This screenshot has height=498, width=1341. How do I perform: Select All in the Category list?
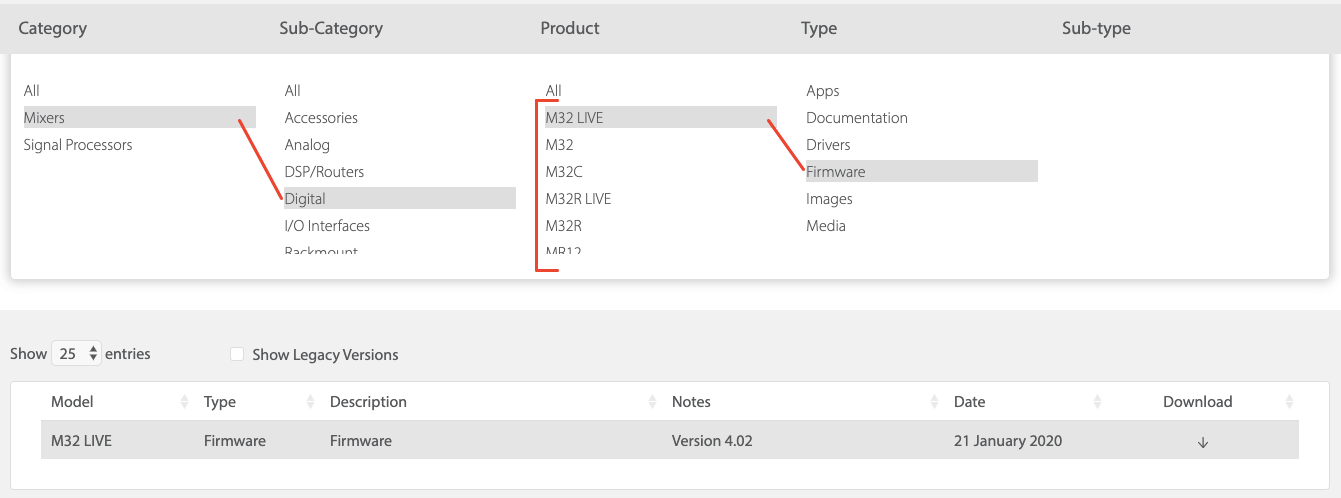coord(32,91)
